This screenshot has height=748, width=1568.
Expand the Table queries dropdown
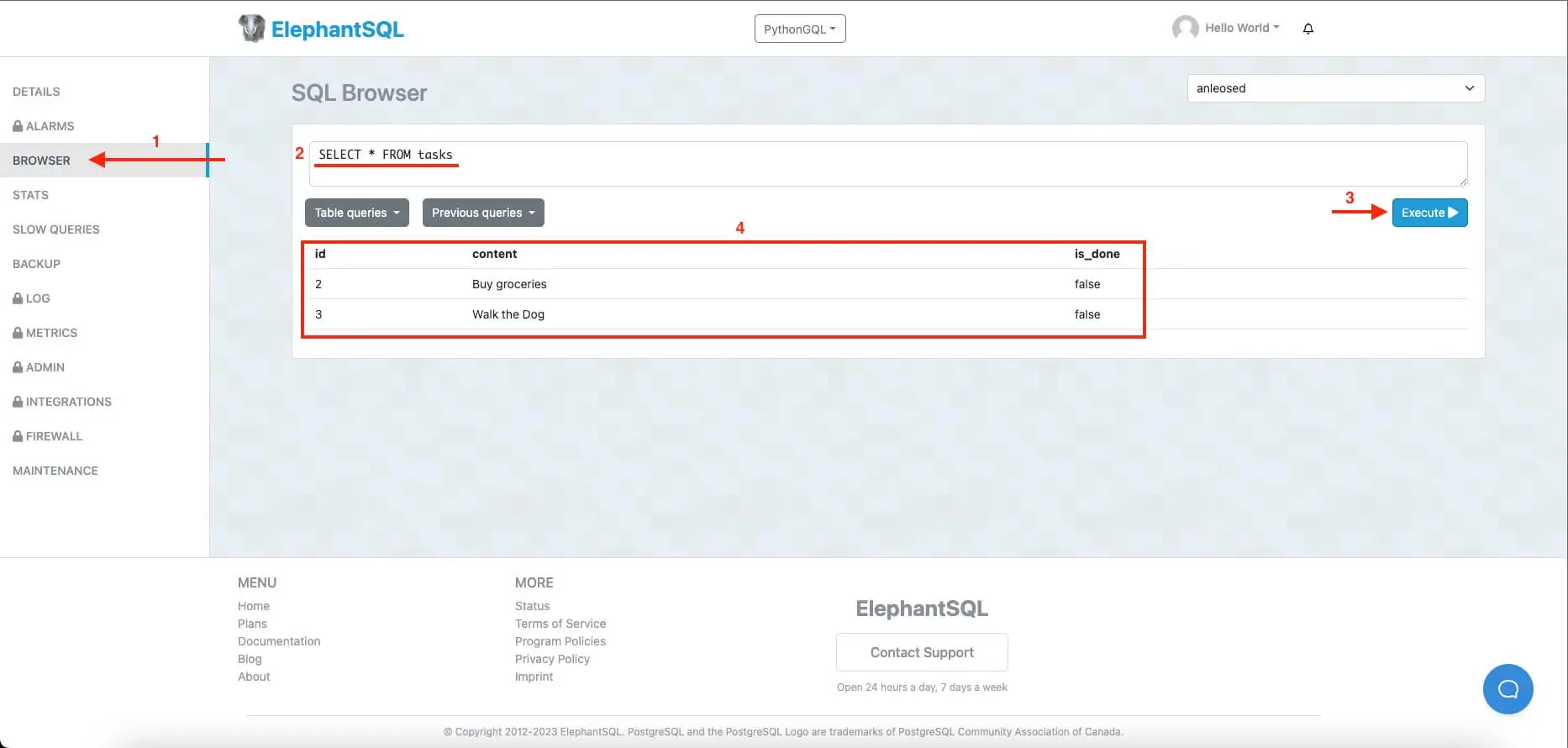coord(356,213)
